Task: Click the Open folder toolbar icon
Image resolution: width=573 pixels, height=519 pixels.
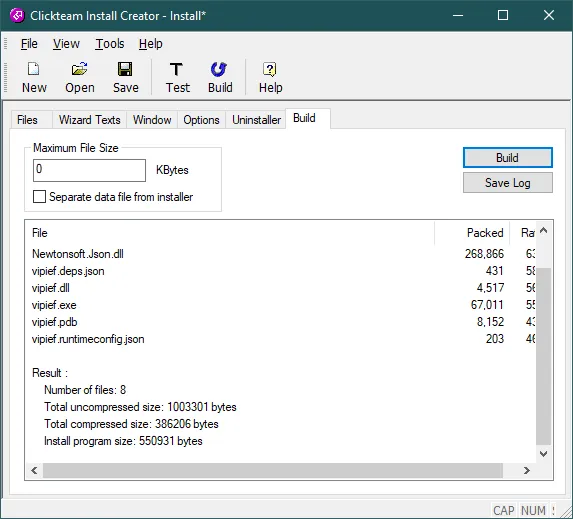Action: point(79,69)
